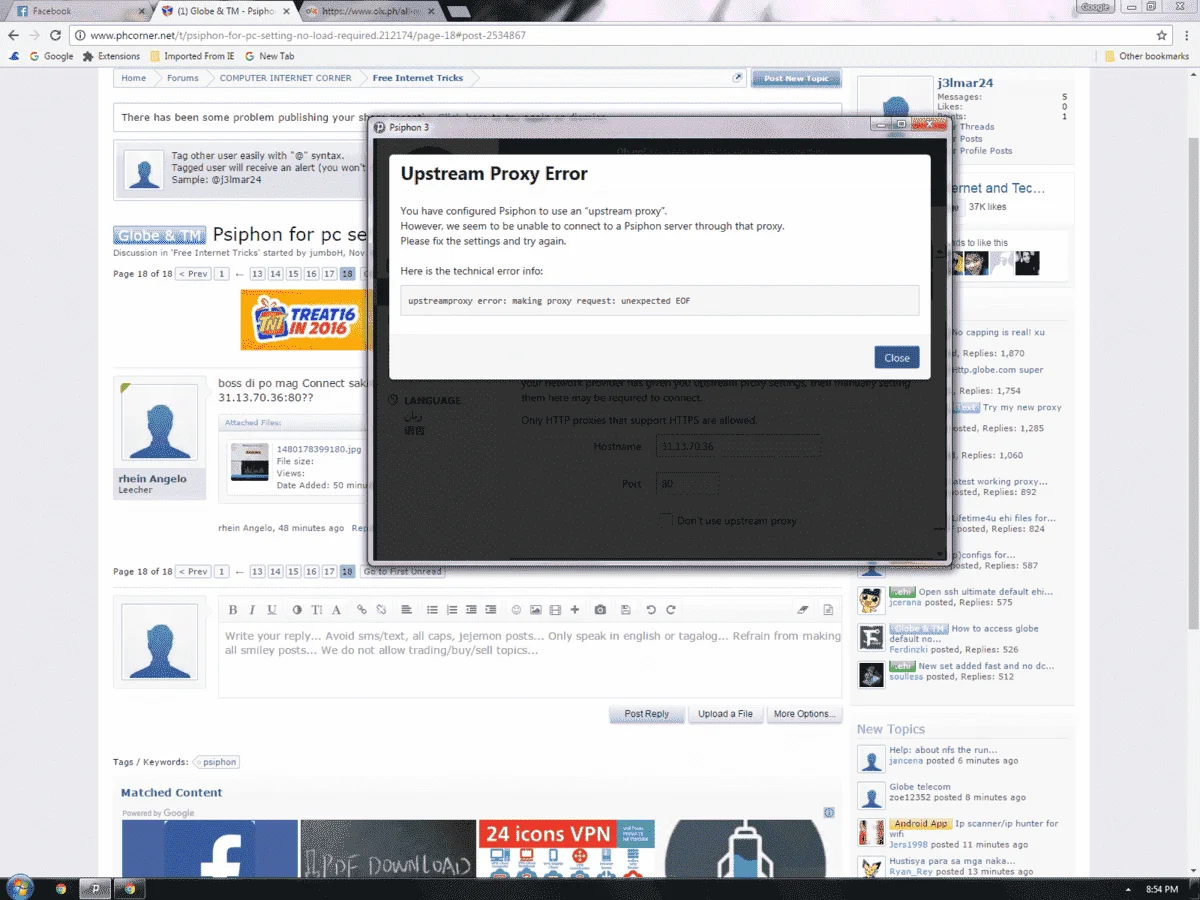Click the plus insert icon in editor
1200x900 pixels.
point(574,610)
